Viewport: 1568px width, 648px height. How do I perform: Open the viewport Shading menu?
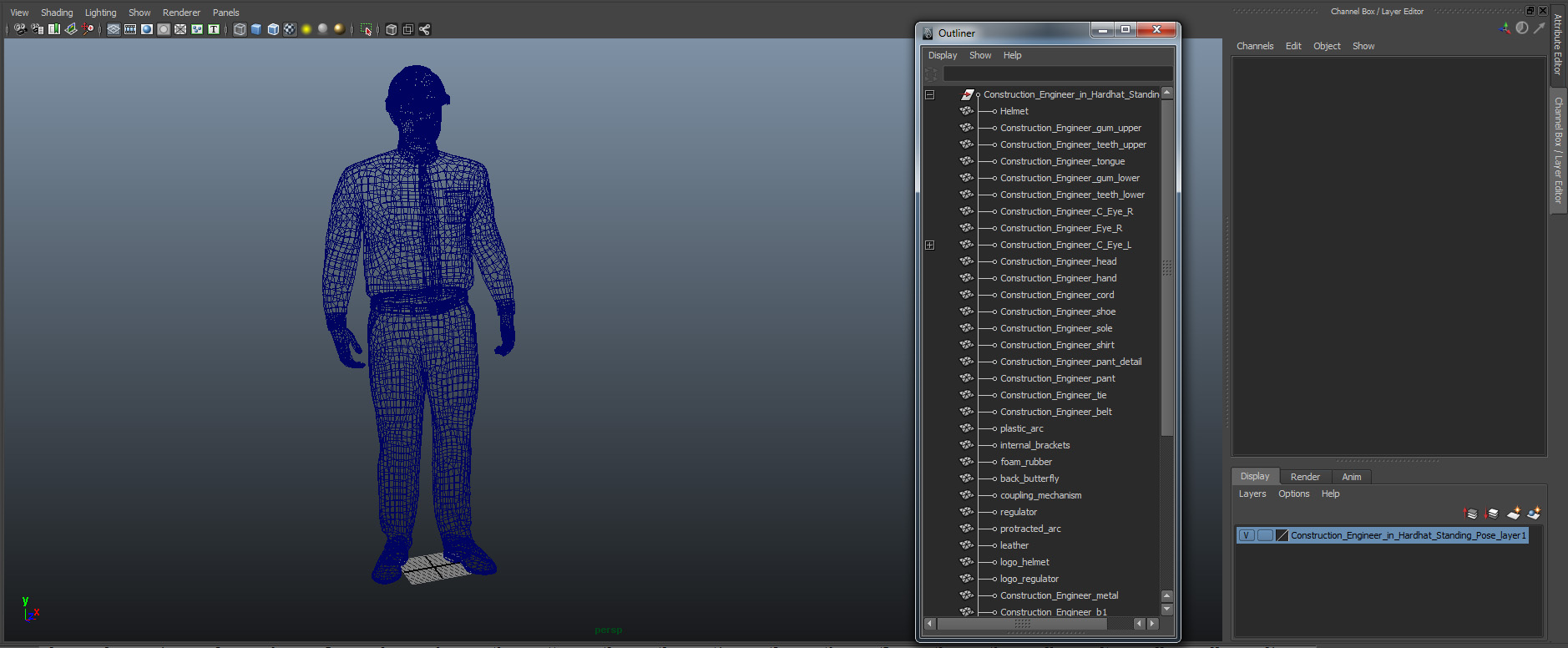click(x=57, y=13)
